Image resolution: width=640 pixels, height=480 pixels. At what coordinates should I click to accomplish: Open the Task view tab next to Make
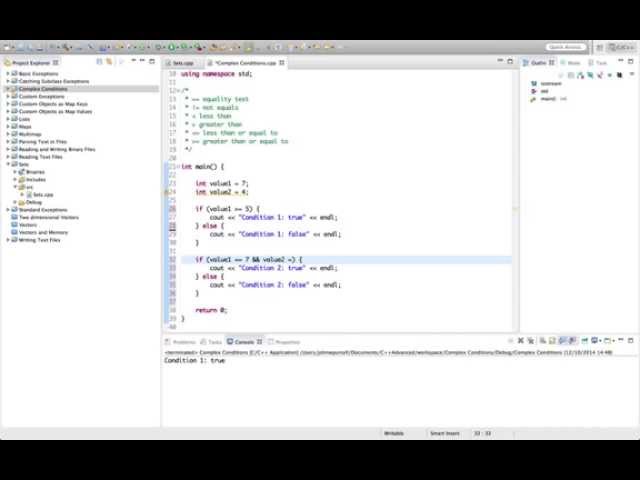(x=598, y=62)
